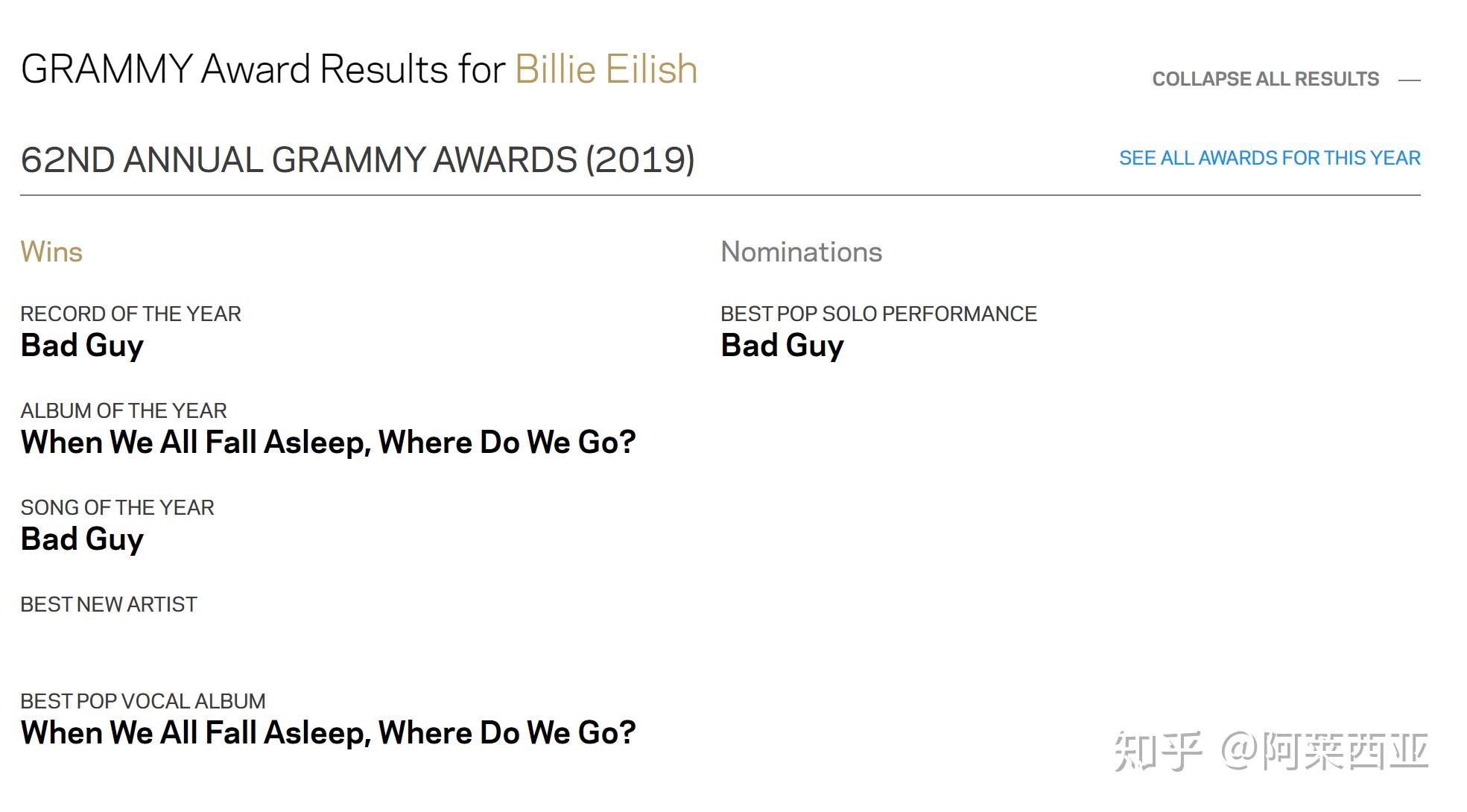
Task: Open the album title under Best Pop Vocal Album
Action: pos(328,733)
